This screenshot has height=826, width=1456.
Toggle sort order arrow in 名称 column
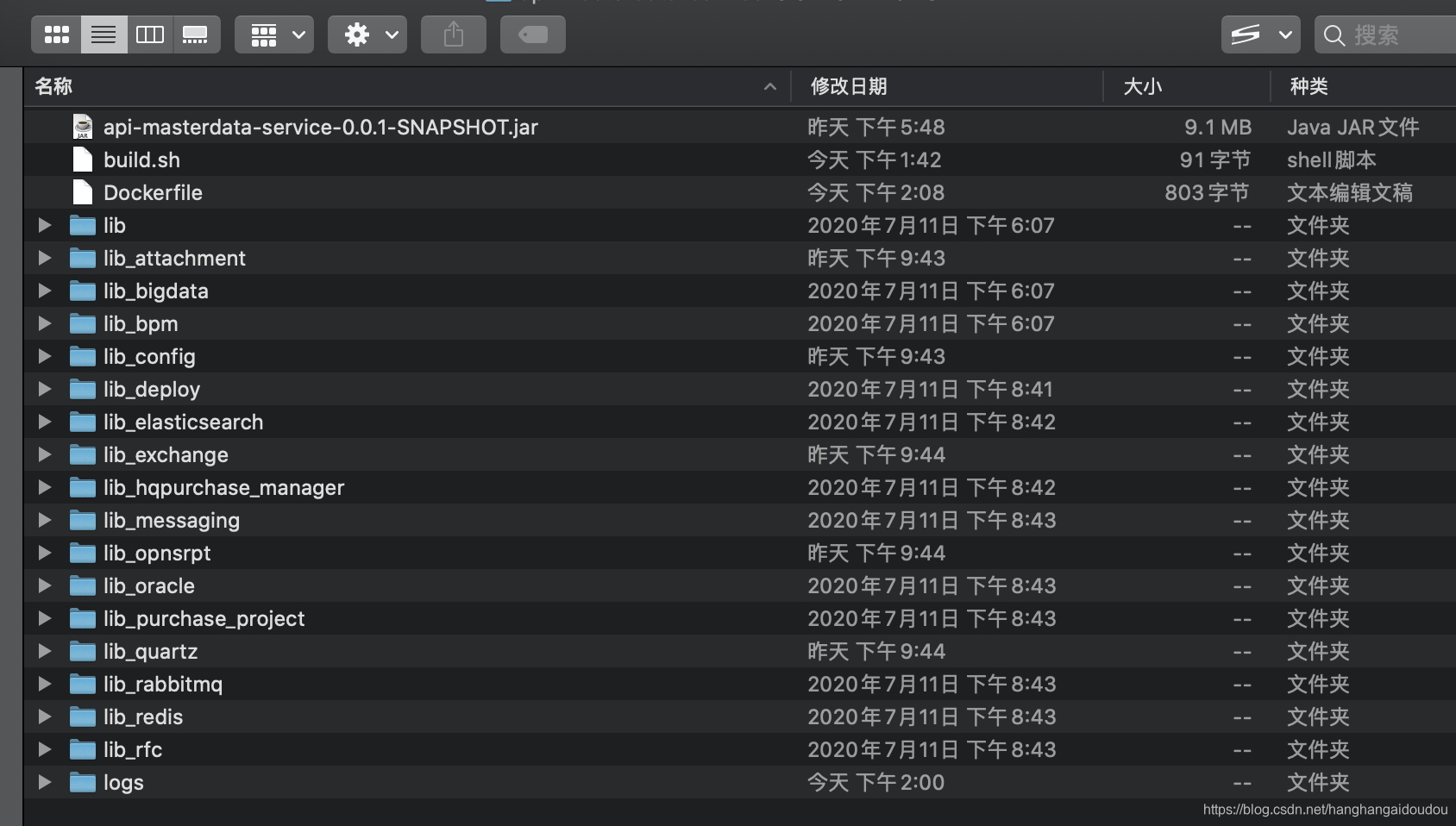click(x=770, y=86)
